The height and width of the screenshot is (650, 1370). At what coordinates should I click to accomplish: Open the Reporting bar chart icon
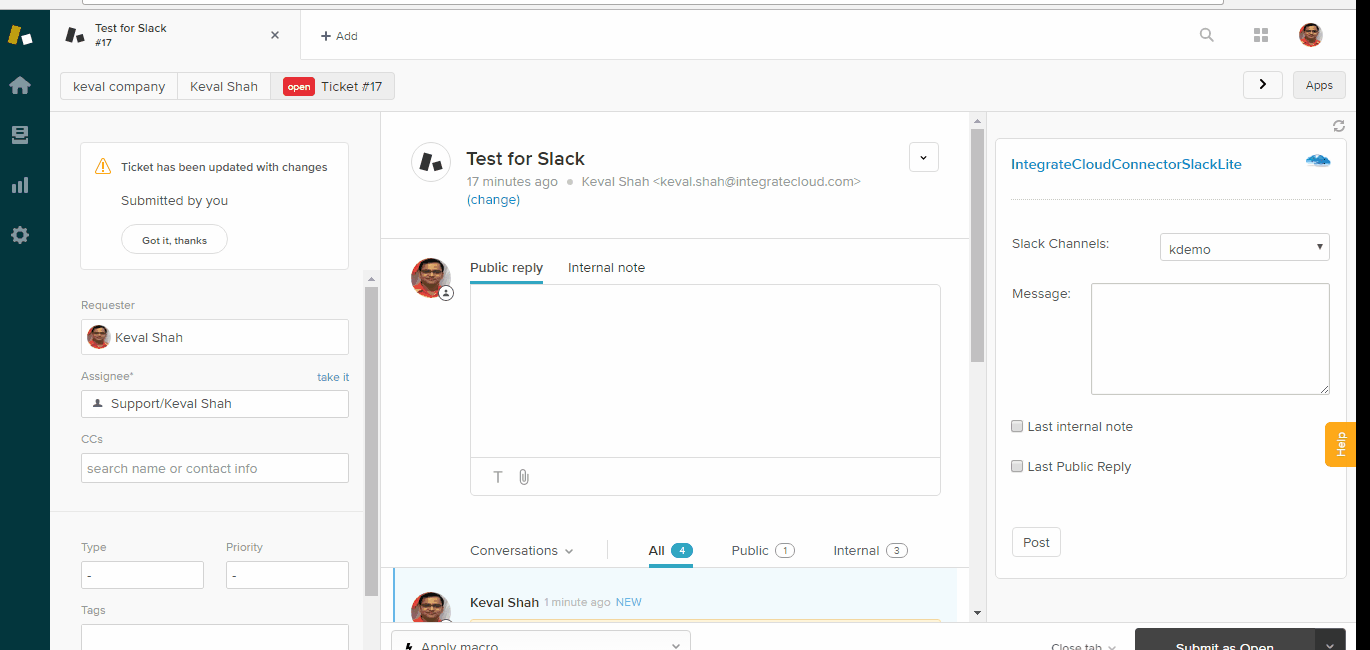(20, 186)
